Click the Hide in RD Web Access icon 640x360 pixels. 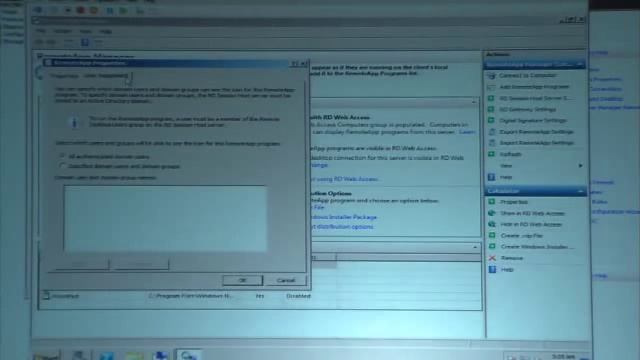click(x=492, y=224)
